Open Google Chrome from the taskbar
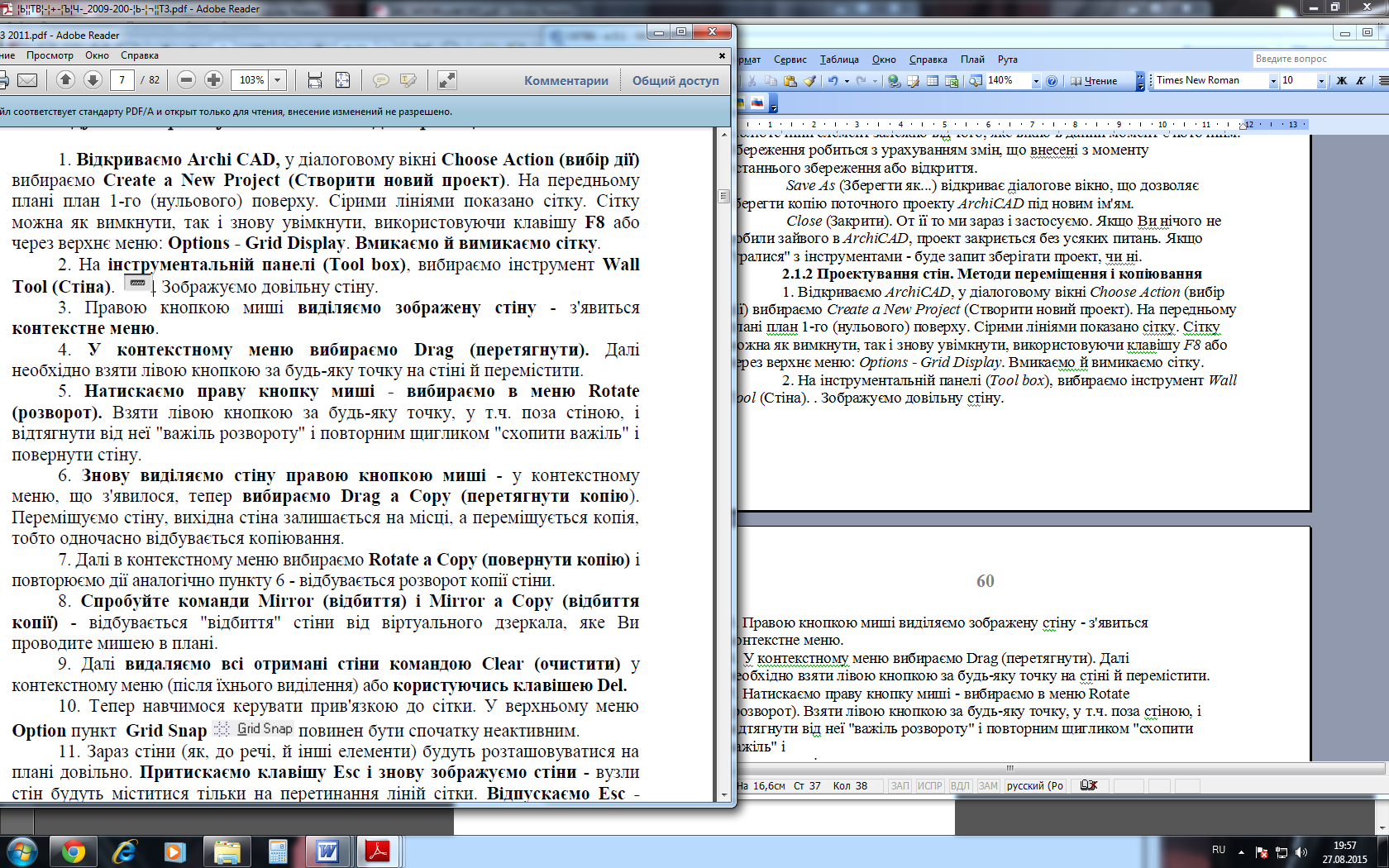The height and width of the screenshot is (868, 1389). tap(74, 851)
